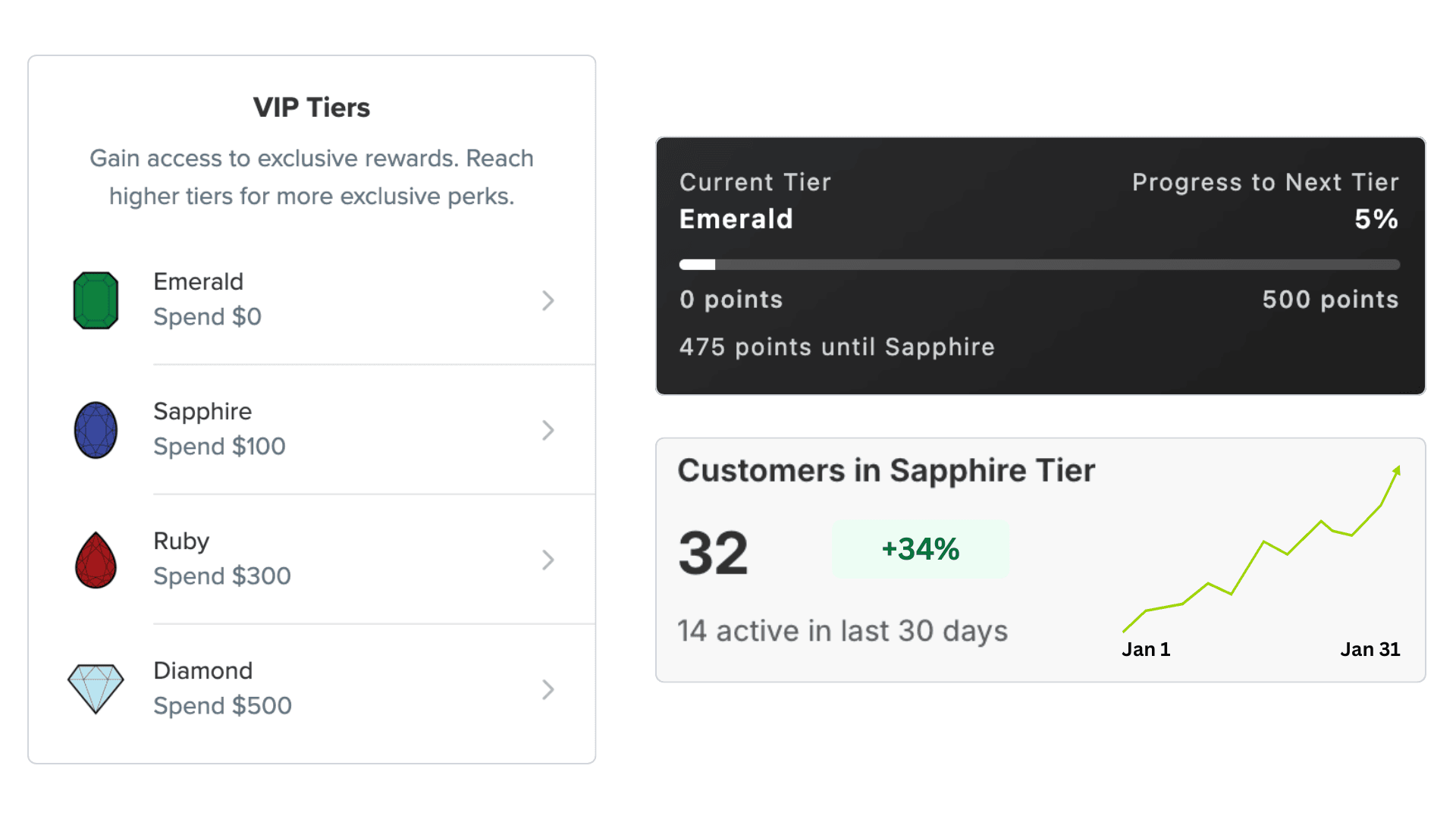Click the 'Jan 31' chart label
This screenshot has height=819, width=1456.
[x=1370, y=649]
